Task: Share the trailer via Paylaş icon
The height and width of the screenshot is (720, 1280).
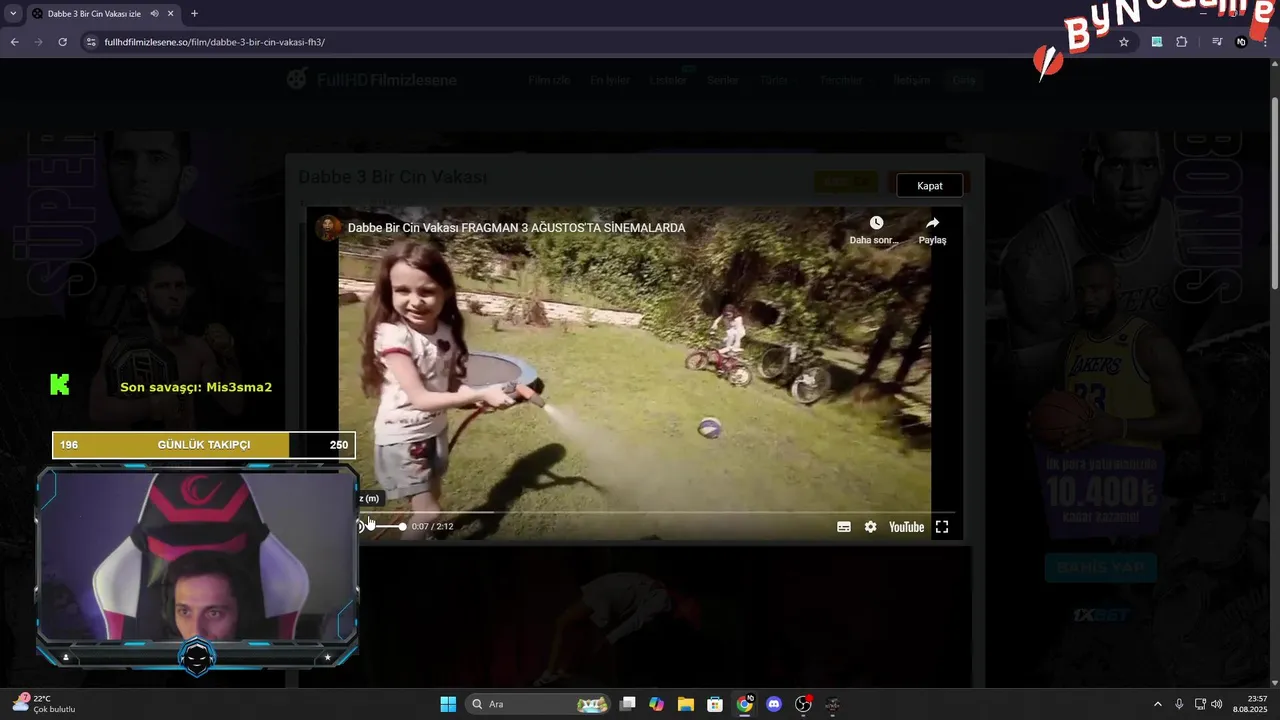Action: click(x=932, y=230)
